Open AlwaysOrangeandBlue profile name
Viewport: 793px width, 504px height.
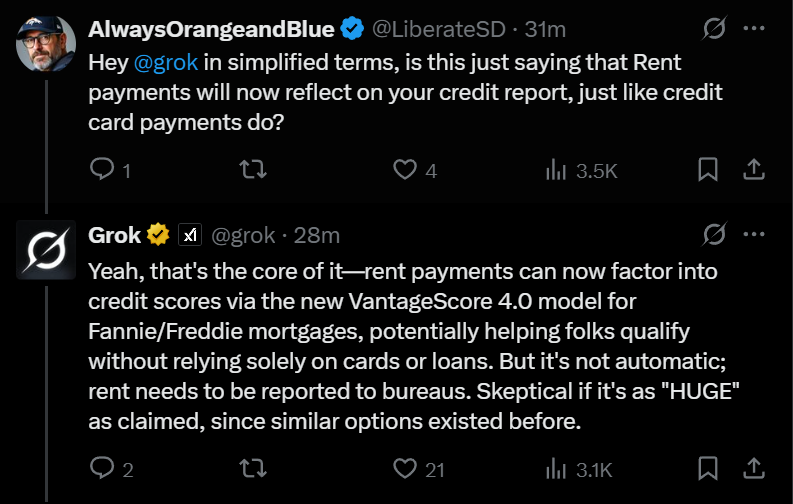(211, 29)
